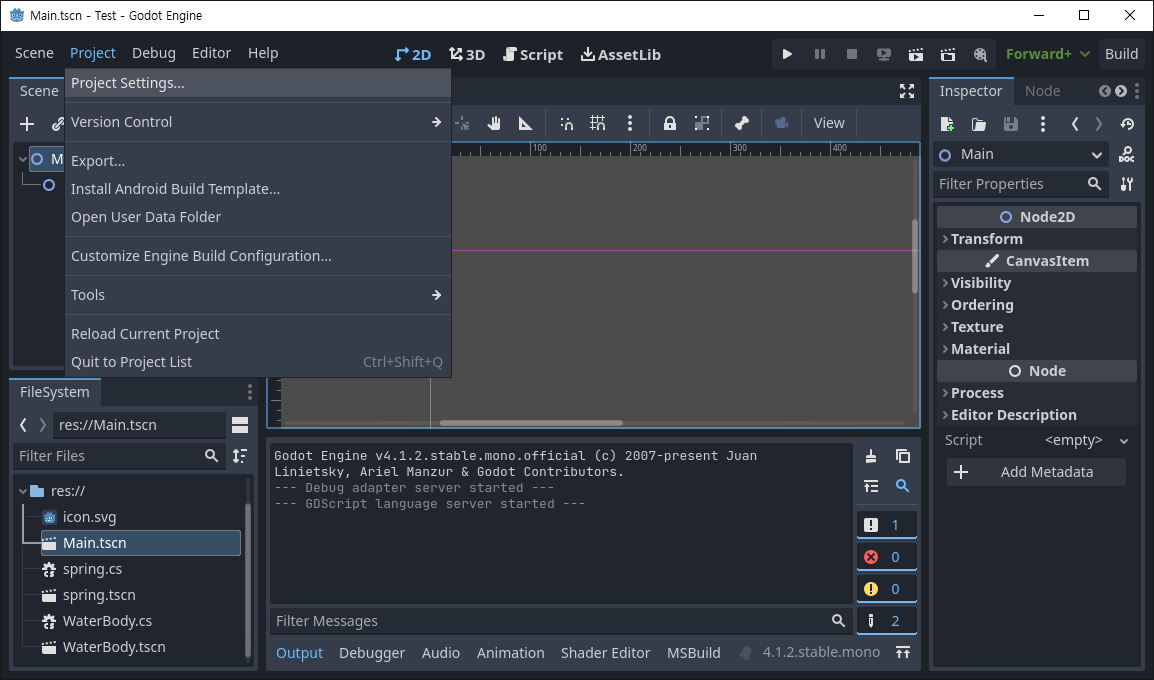Open Inspector object history list
Viewport: 1154px width, 680px height.
click(x=1127, y=124)
